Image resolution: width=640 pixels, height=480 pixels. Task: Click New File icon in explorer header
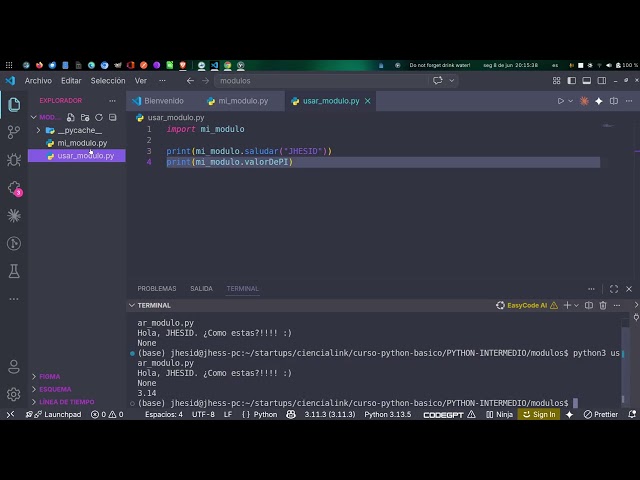(x=71, y=118)
